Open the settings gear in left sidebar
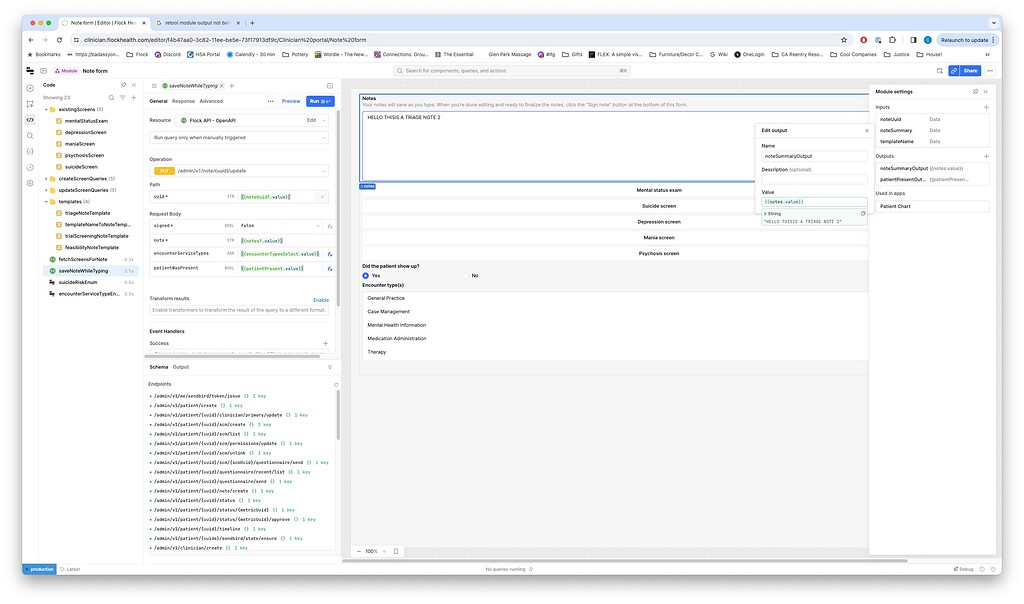Image resolution: width=1024 pixels, height=604 pixels. (x=30, y=183)
